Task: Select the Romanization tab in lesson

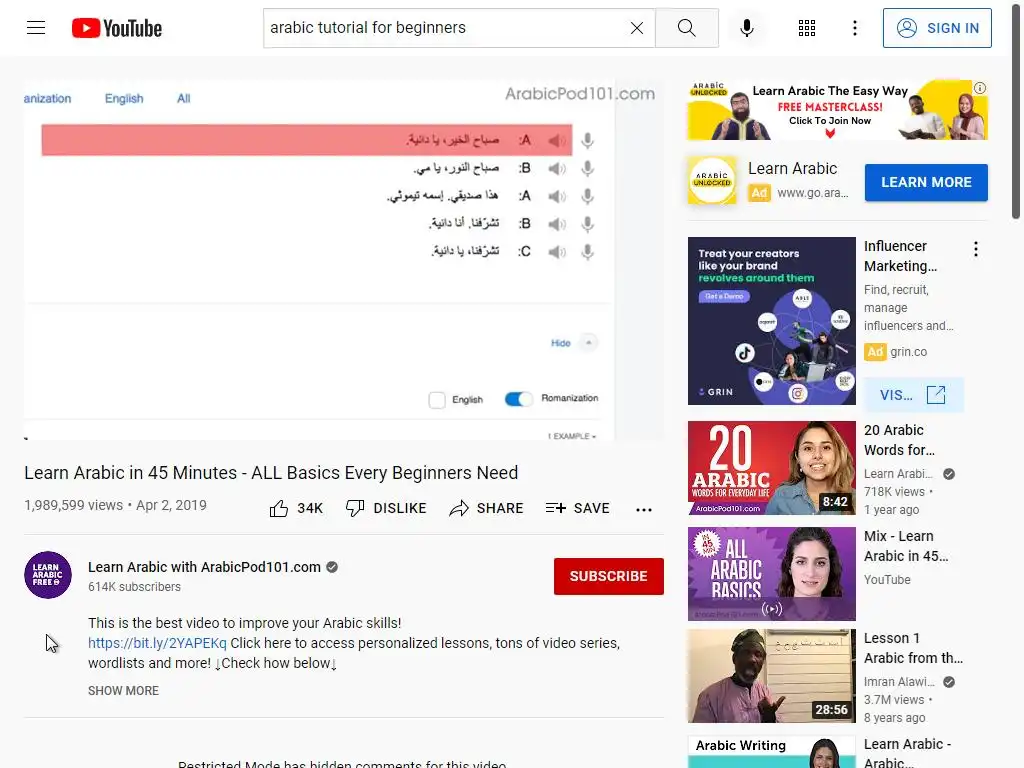Action: [47, 99]
